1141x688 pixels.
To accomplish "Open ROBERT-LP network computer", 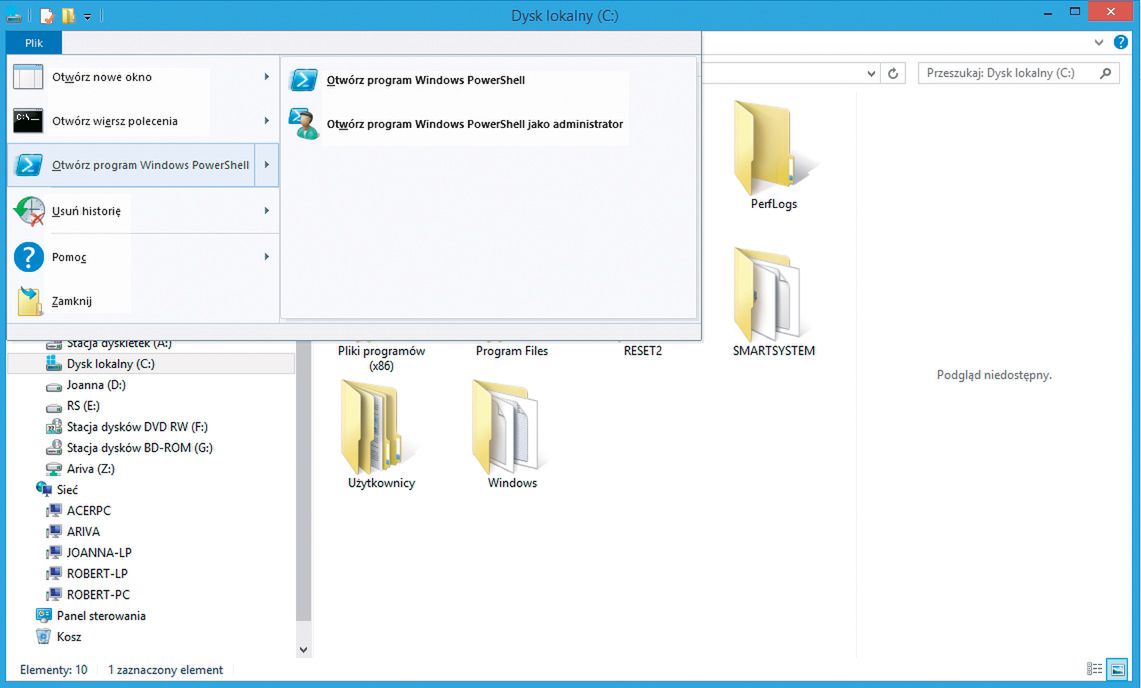I will 97,574.
